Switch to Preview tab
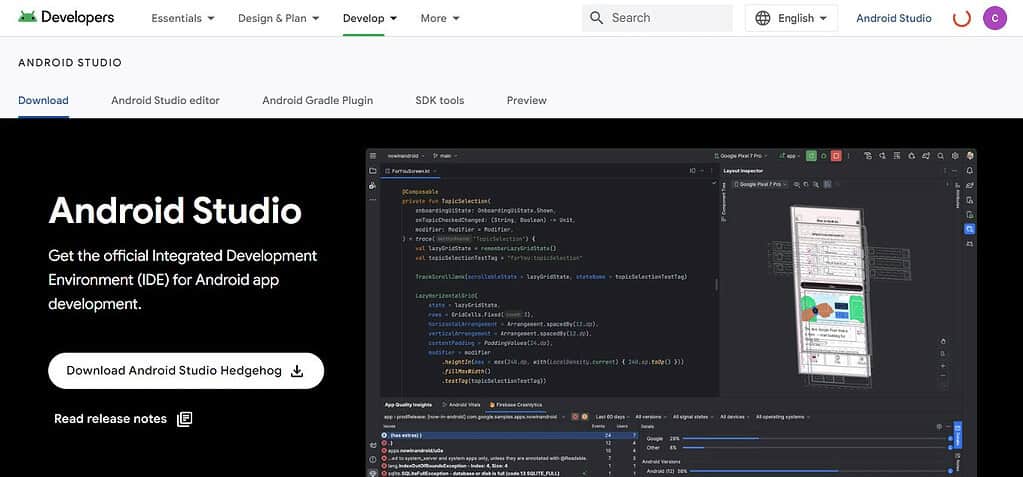This screenshot has height=477, width=1023. tap(527, 100)
